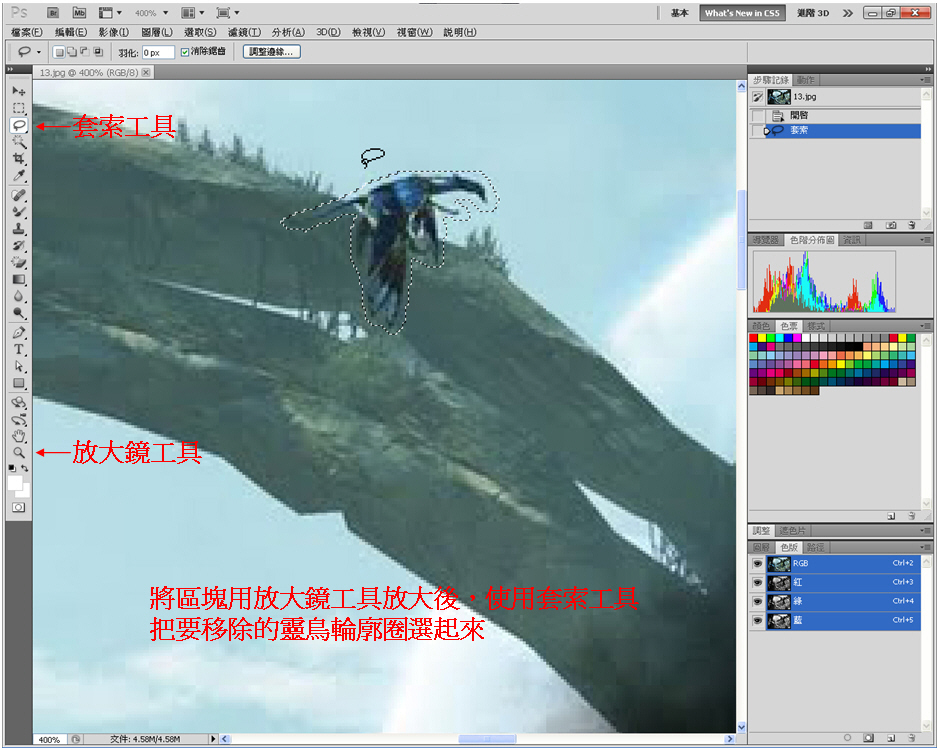Select the 3D Orbit camera tool

(19, 419)
